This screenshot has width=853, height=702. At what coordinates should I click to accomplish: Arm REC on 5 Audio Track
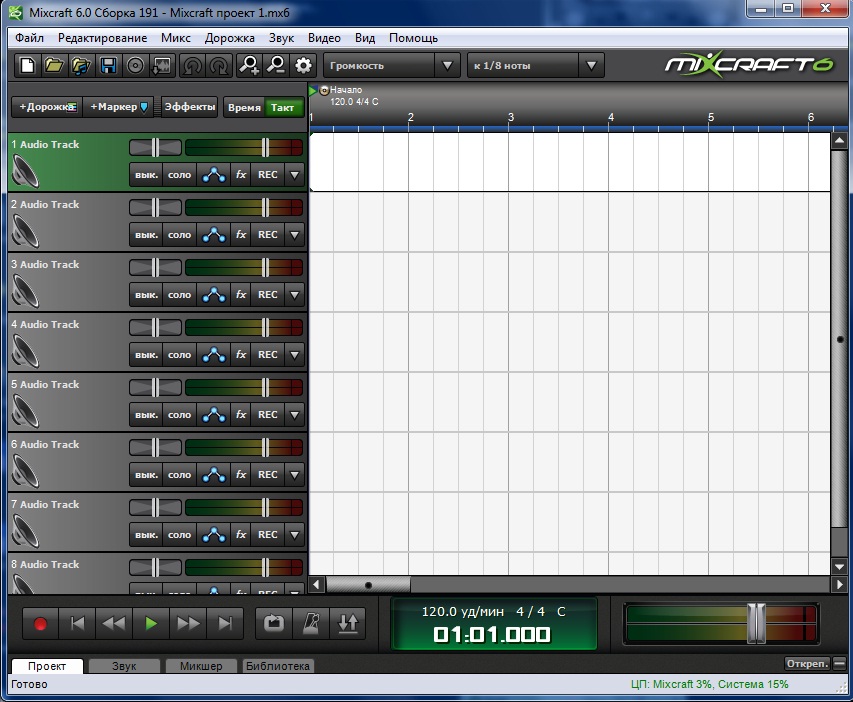(268, 415)
